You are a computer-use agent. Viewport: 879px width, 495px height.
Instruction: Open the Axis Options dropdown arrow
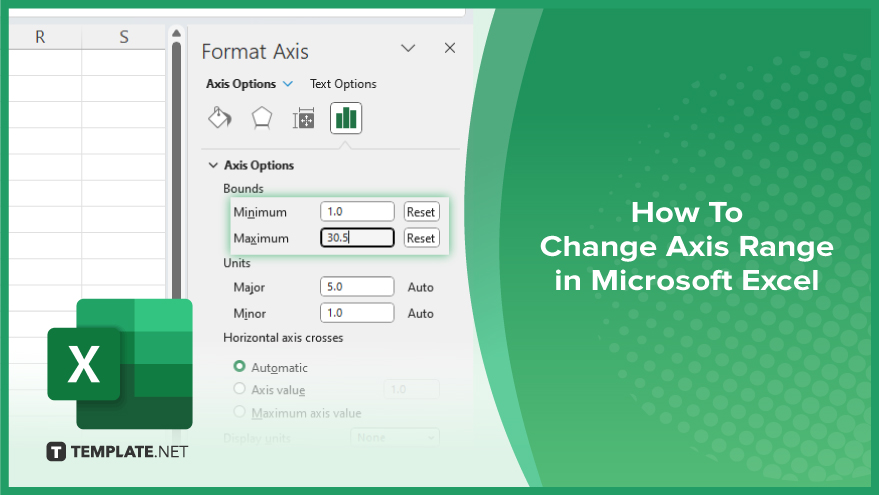[x=288, y=84]
